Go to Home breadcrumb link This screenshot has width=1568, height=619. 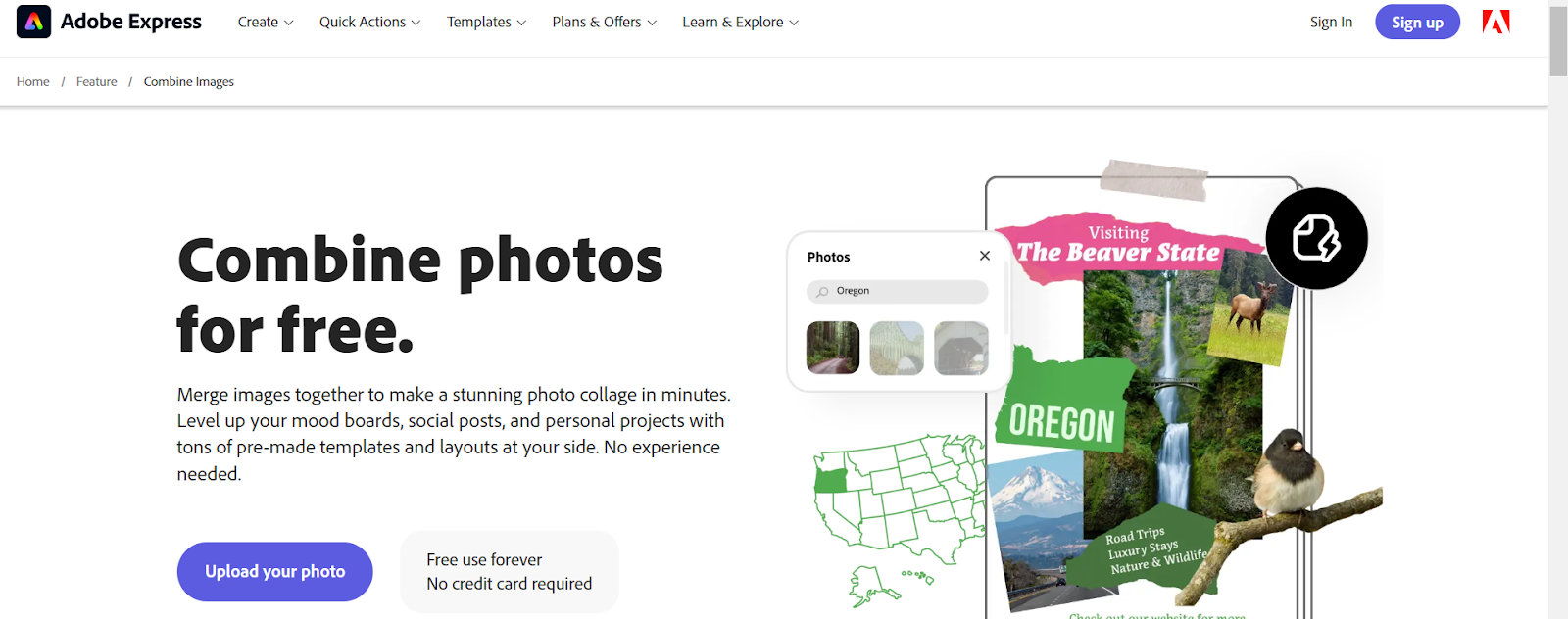point(33,82)
